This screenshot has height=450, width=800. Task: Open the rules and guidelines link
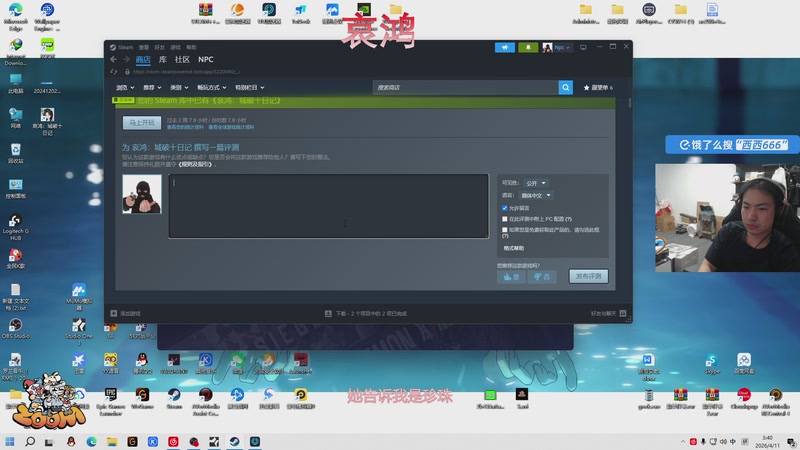(x=196, y=165)
